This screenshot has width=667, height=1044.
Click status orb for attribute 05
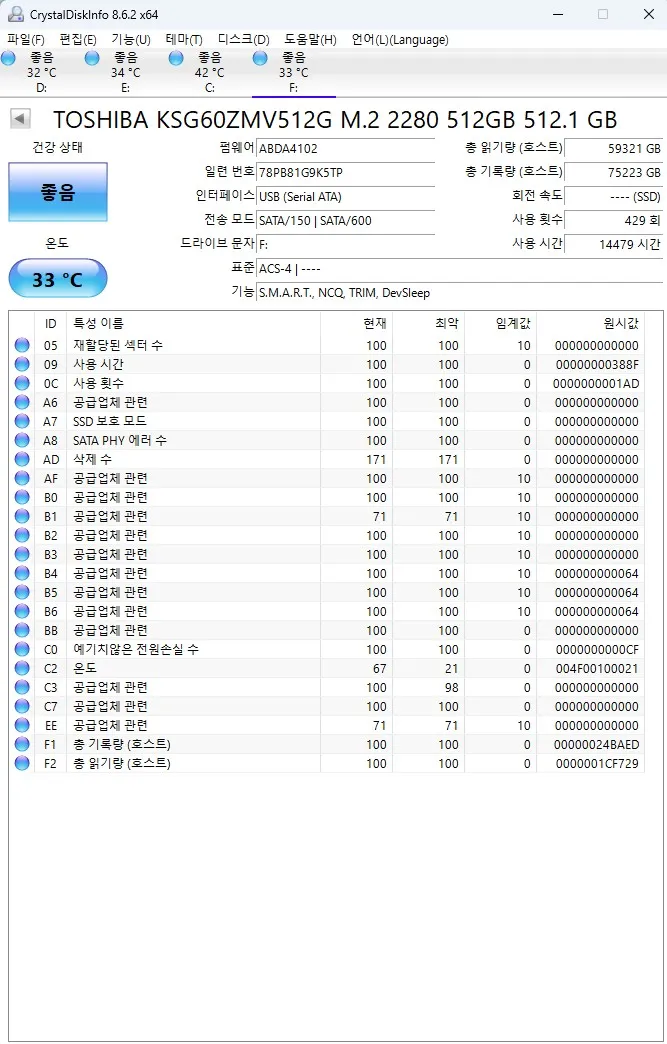(22, 345)
